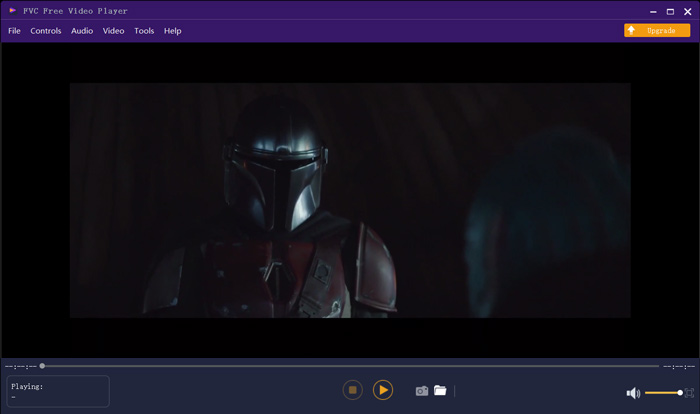The image size is (700, 414).
Task: Click the video display area
Action: pos(350,200)
